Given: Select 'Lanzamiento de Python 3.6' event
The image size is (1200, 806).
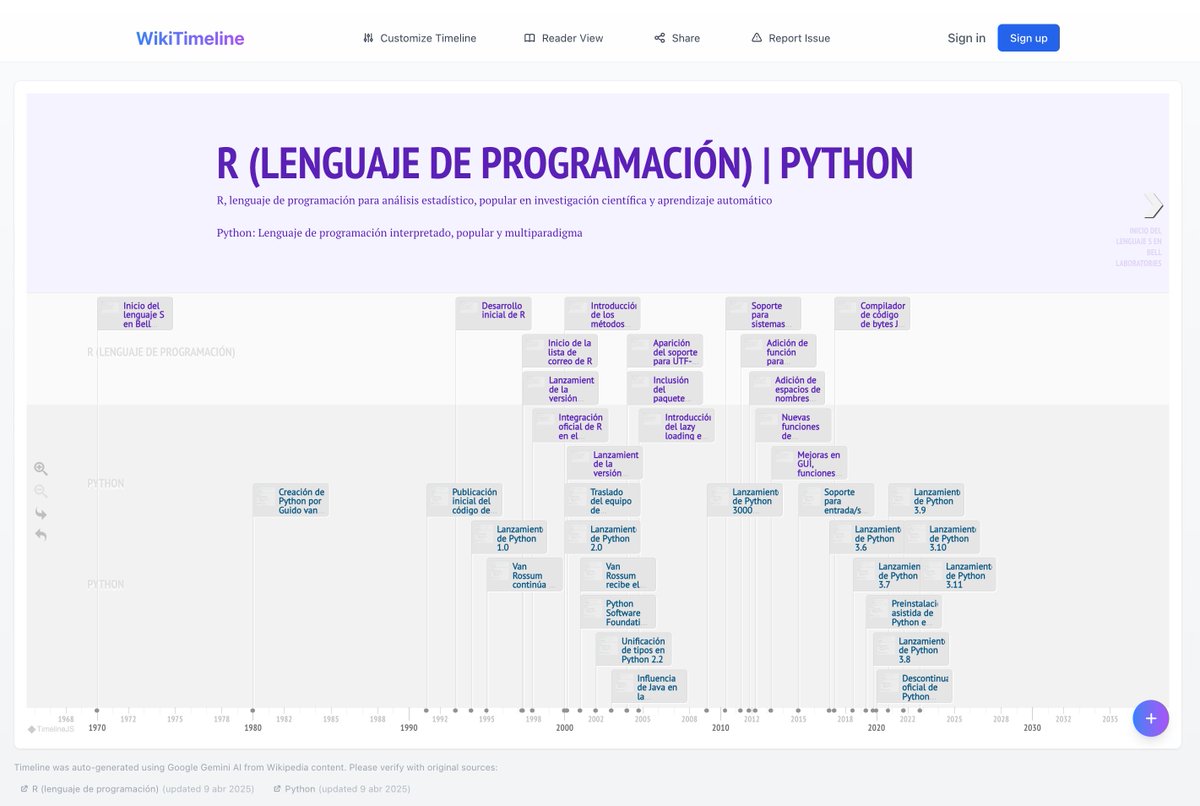Looking at the screenshot, I should [866, 537].
